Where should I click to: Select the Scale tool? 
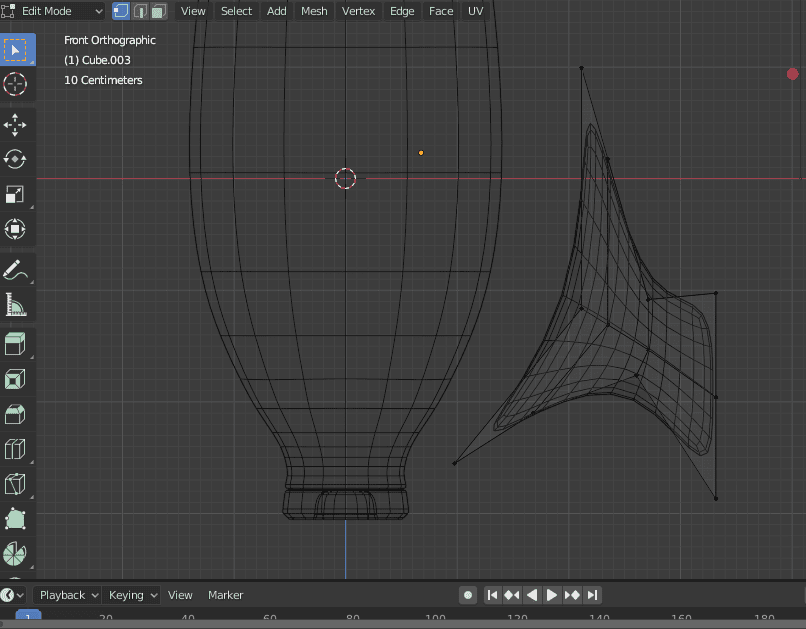click(x=17, y=194)
